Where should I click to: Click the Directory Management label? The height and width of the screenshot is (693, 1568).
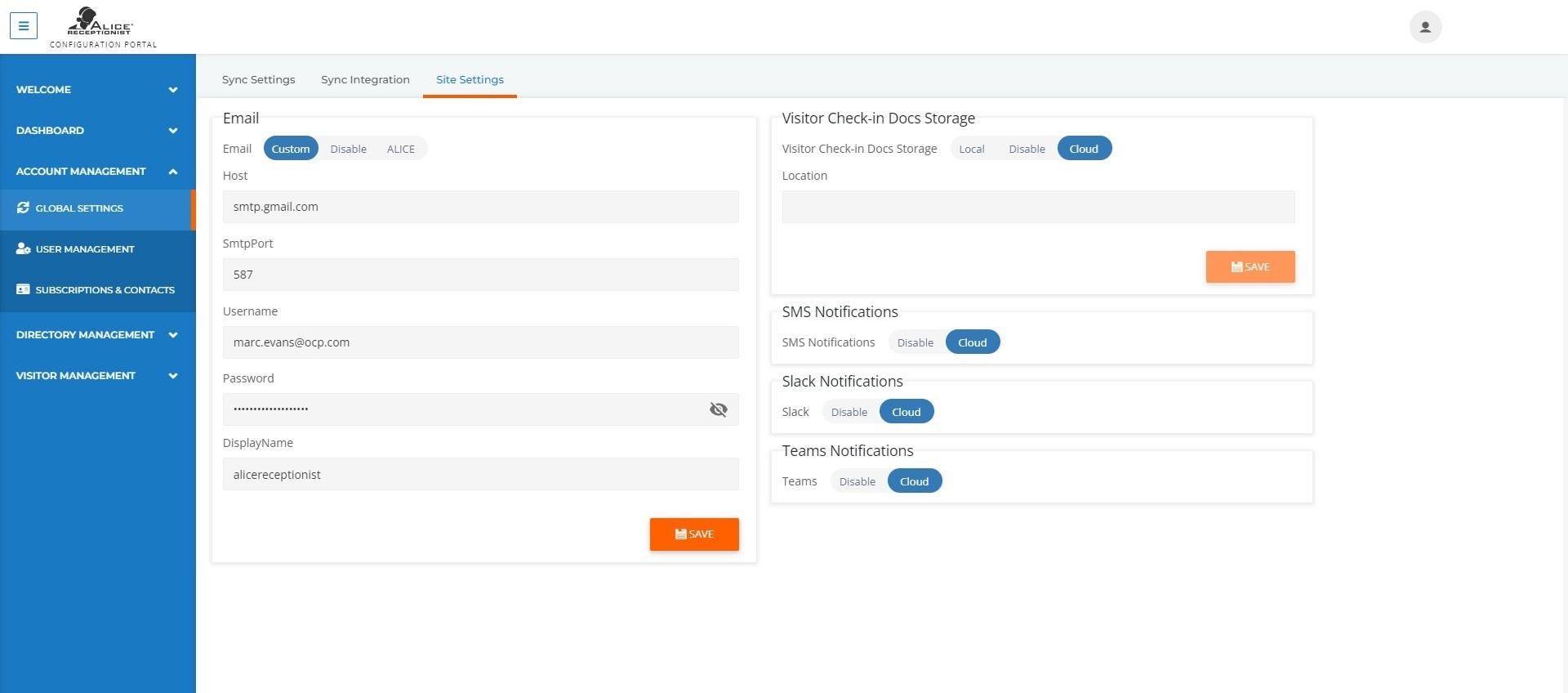[85, 335]
